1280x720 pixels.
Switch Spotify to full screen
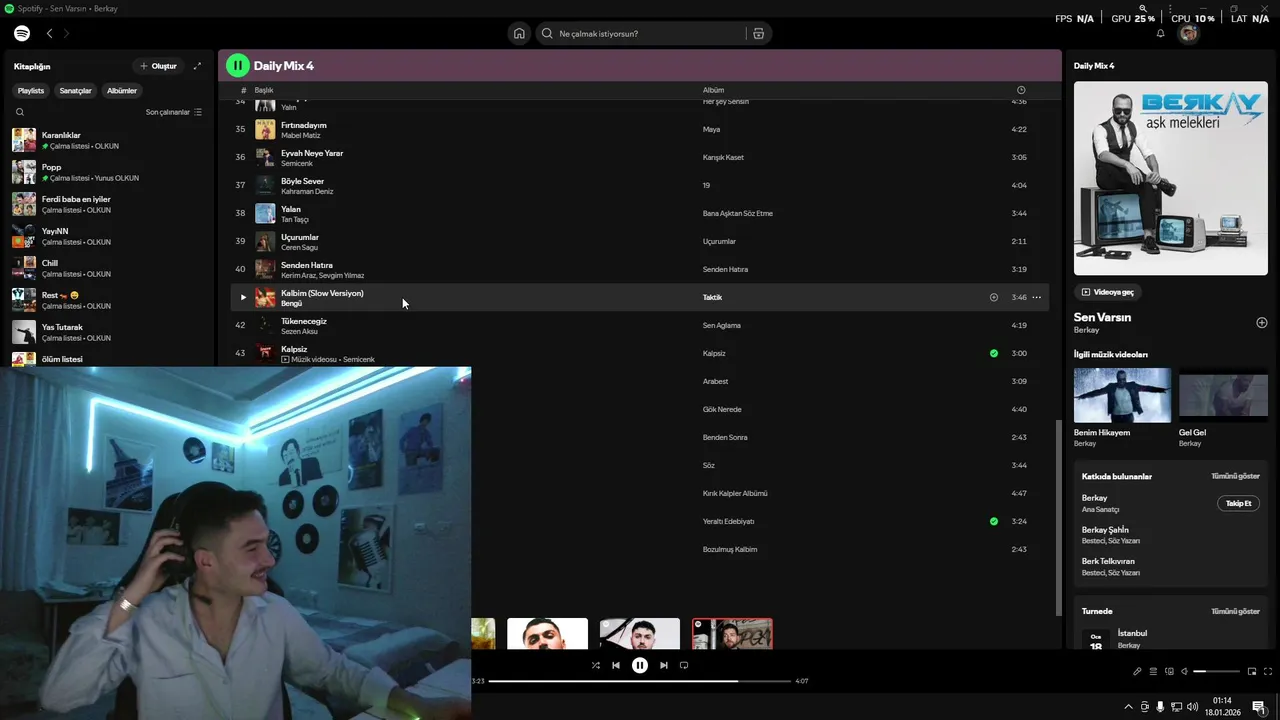1268,671
